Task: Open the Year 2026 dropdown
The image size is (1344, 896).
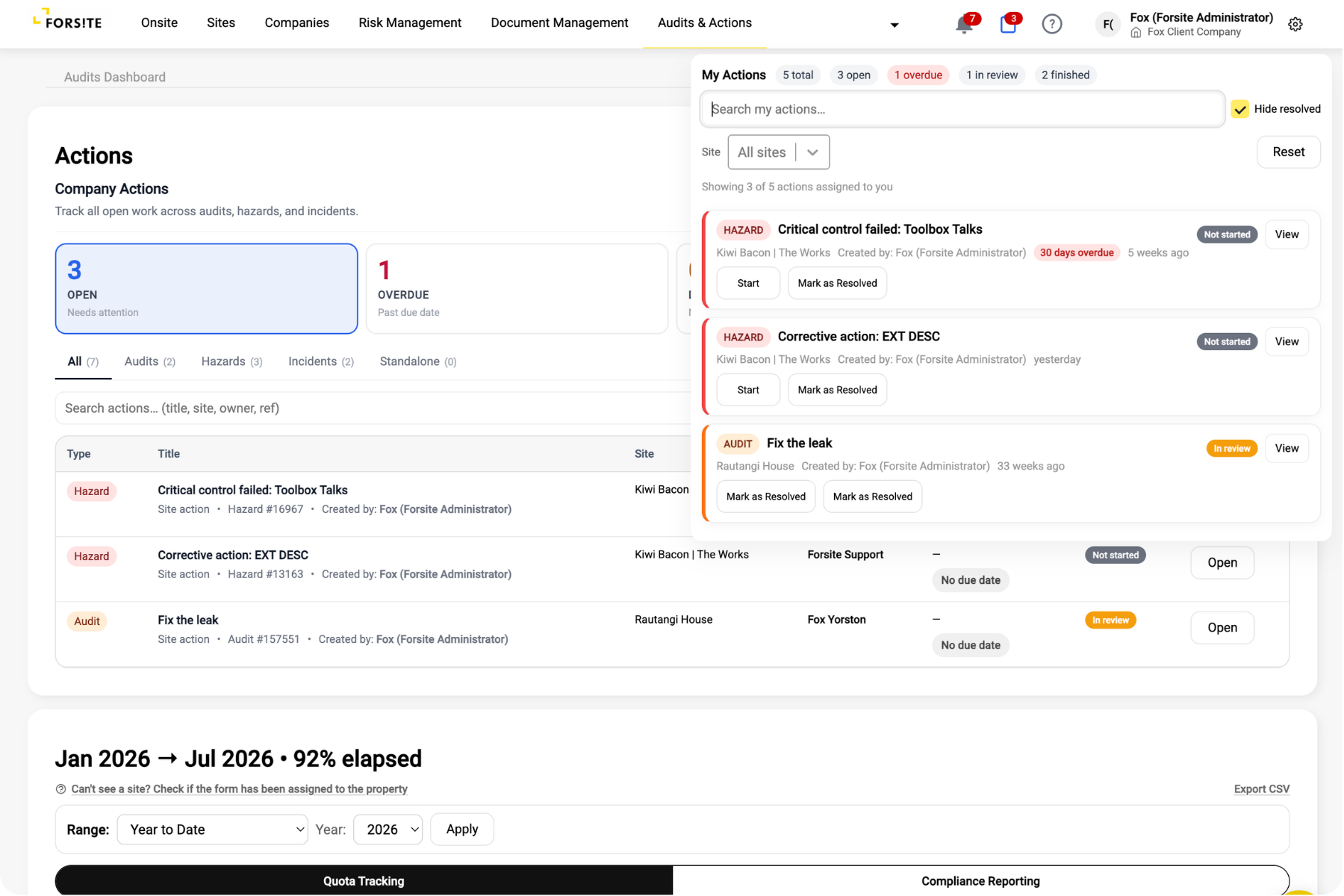Action: [388, 830]
